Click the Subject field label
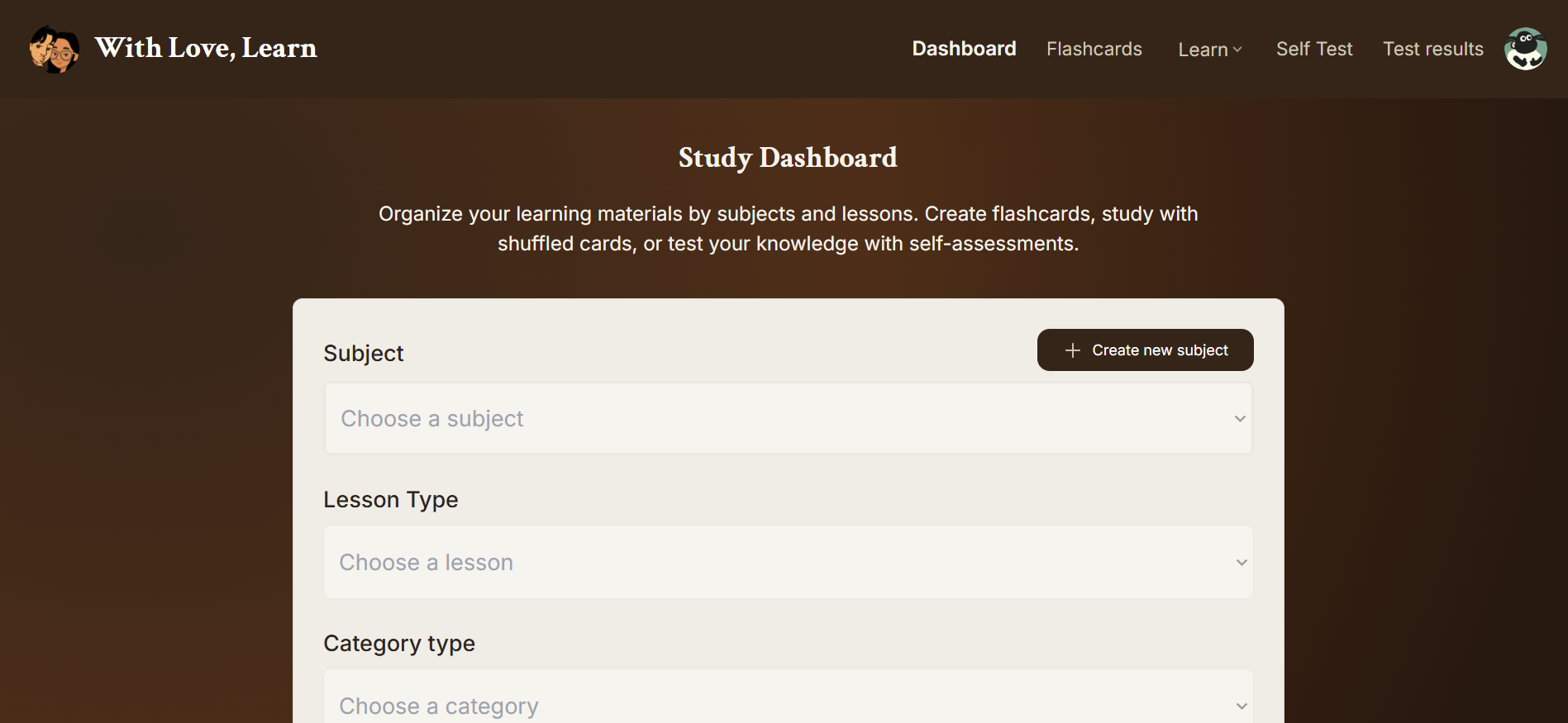The image size is (1568, 723). coord(364,354)
